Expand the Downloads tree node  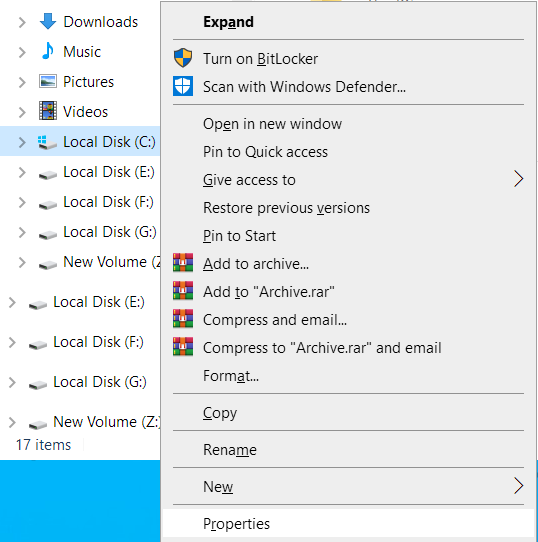[x=22, y=22]
